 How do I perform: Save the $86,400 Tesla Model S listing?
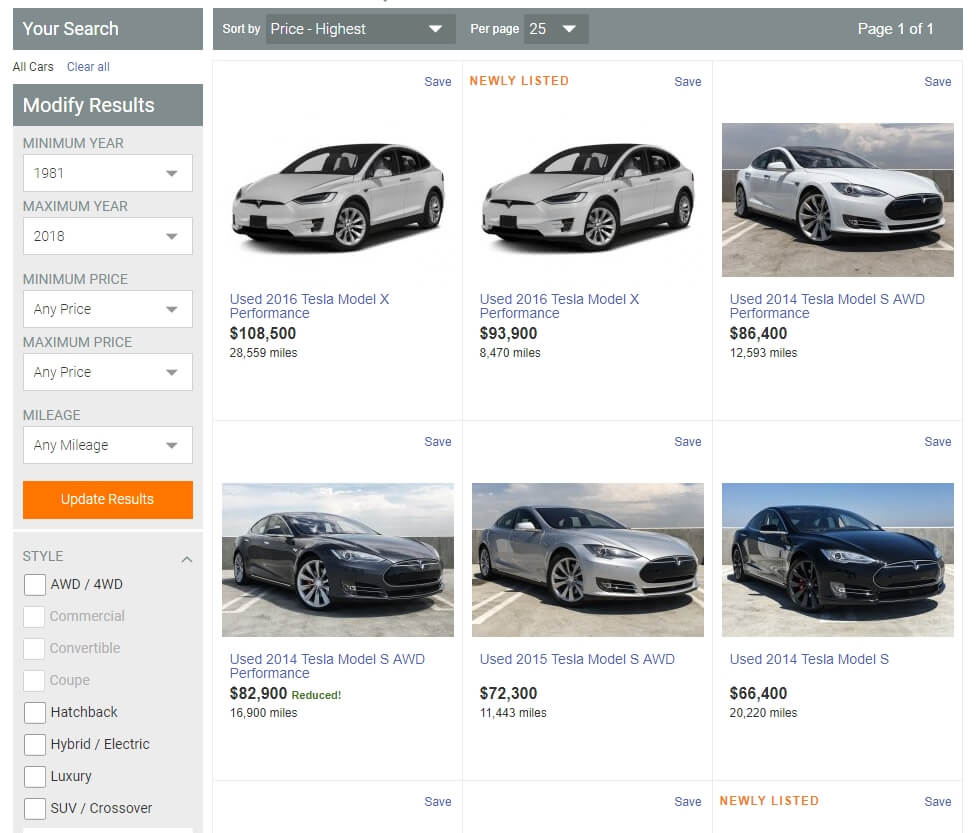tap(938, 81)
